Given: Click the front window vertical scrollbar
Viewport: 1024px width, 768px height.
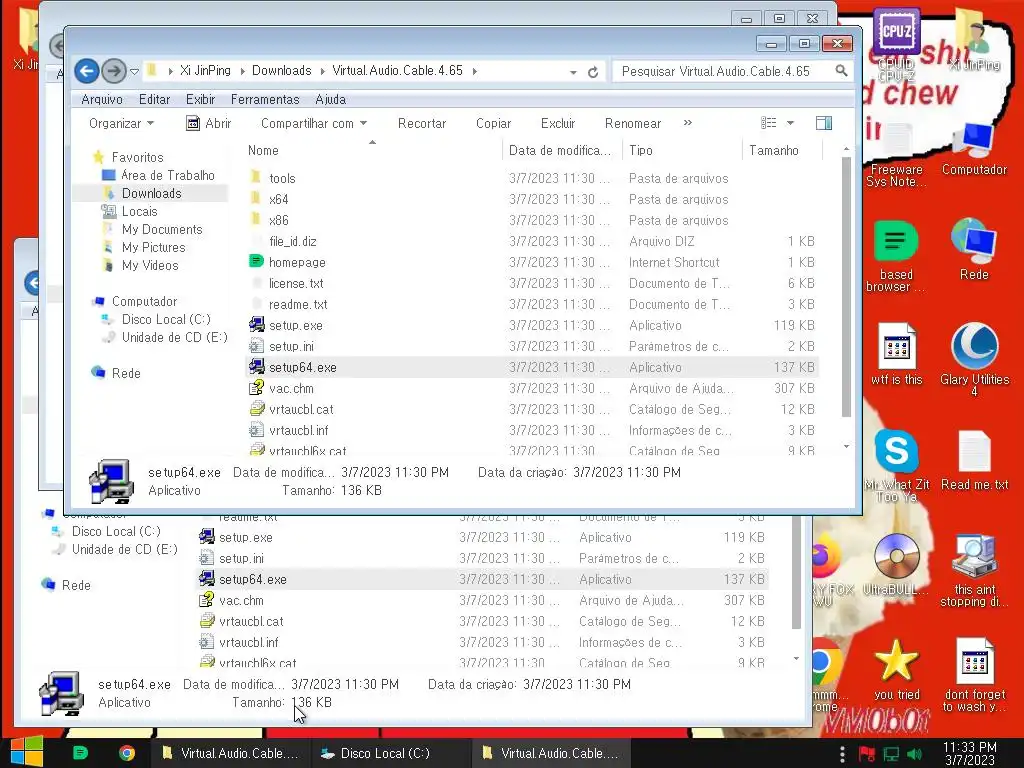Looking at the screenshot, I should point(846,287).
